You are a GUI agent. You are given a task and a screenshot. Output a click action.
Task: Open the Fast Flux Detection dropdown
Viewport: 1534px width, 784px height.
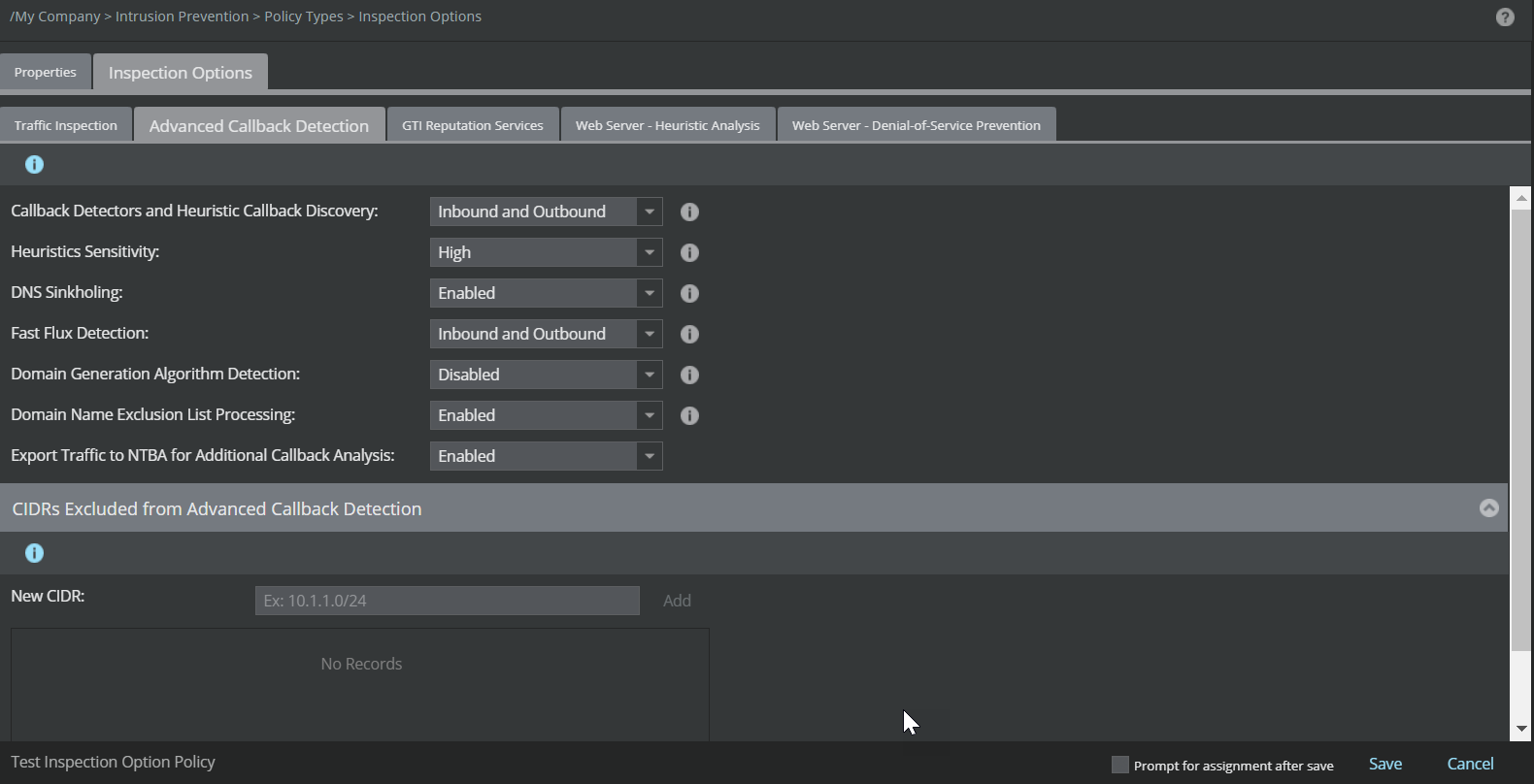coord(546,334)
